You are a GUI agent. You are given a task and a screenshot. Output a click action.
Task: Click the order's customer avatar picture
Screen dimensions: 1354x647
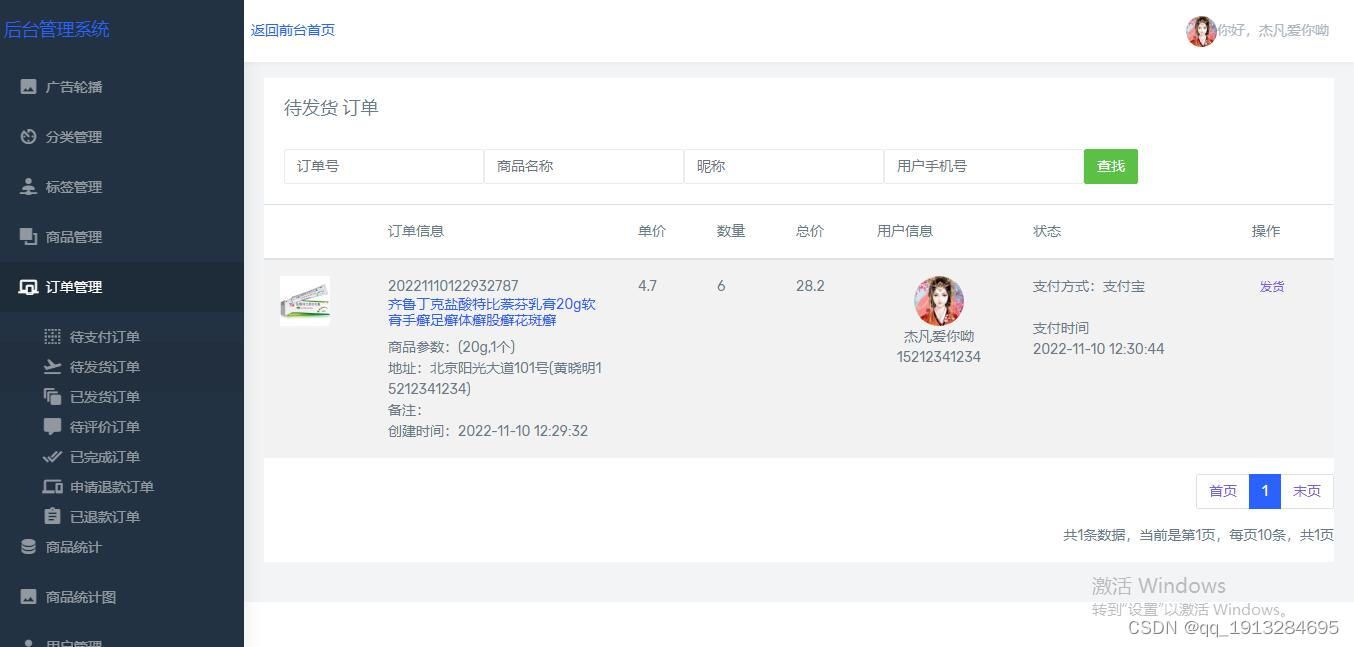point(939,301)
